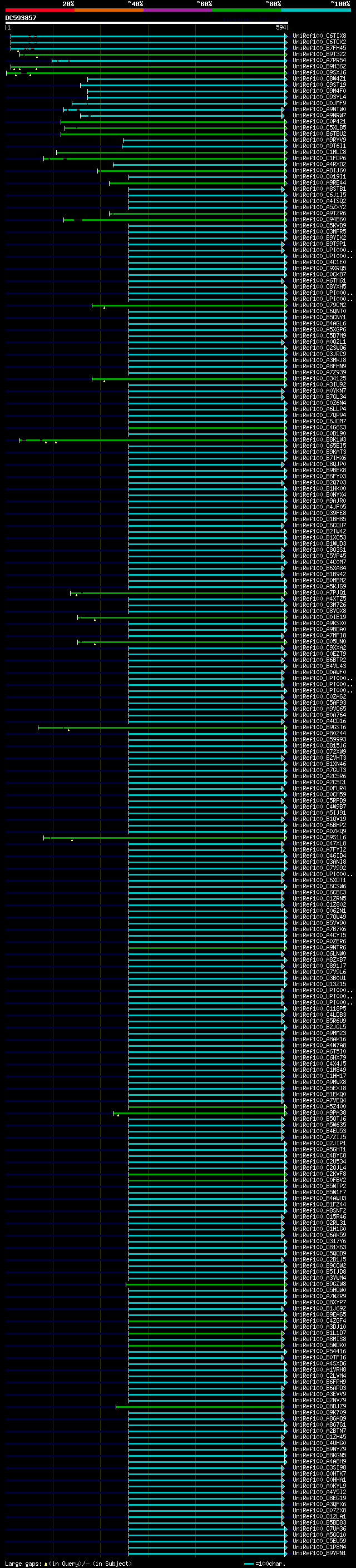Click the cyan ~100% identity legend segment
The width and height of the screenshot is (356, 1568).
point(317,10)
